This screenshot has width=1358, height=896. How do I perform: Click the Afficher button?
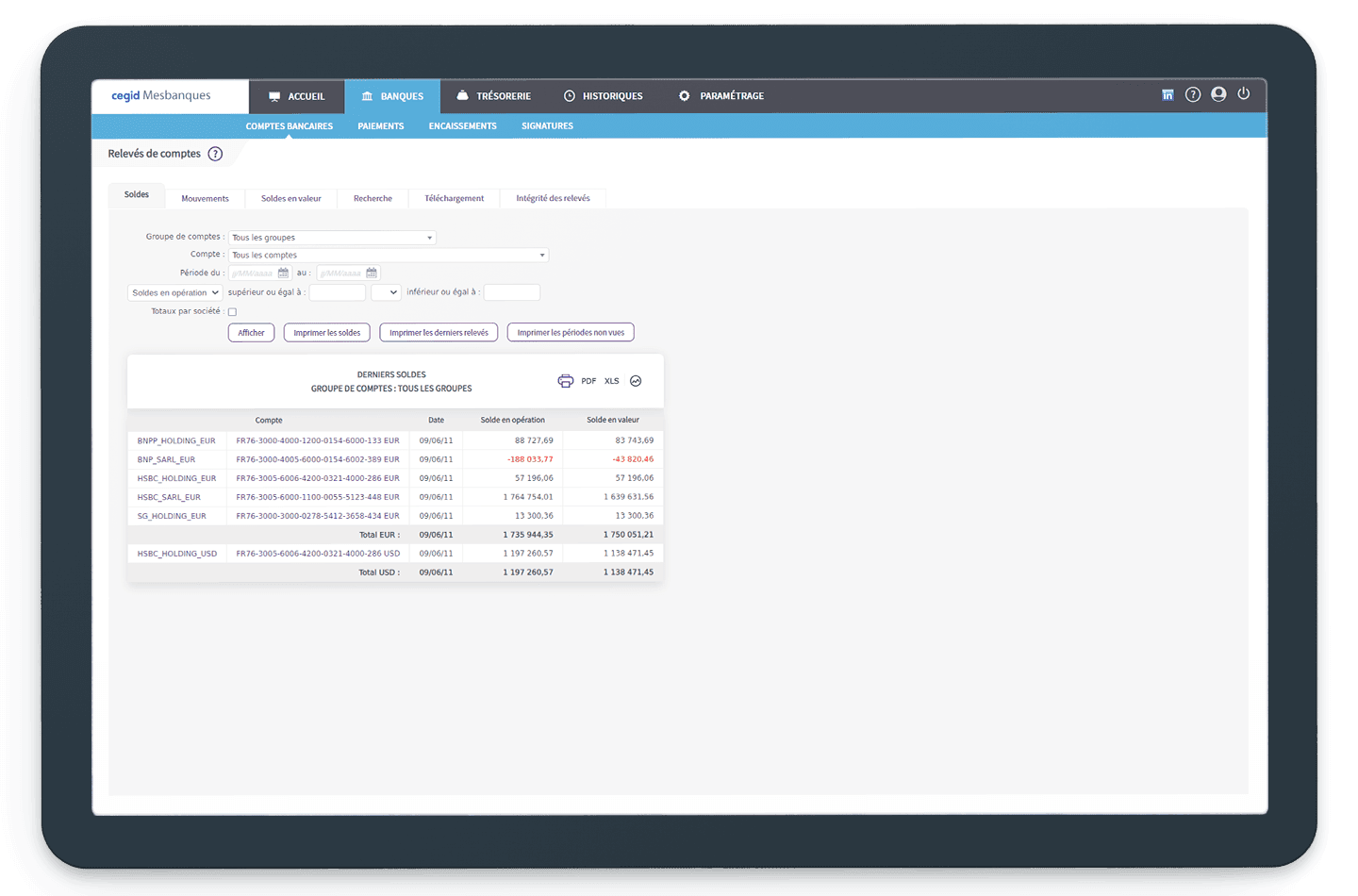pyautogui.click(x=251, y=333)
